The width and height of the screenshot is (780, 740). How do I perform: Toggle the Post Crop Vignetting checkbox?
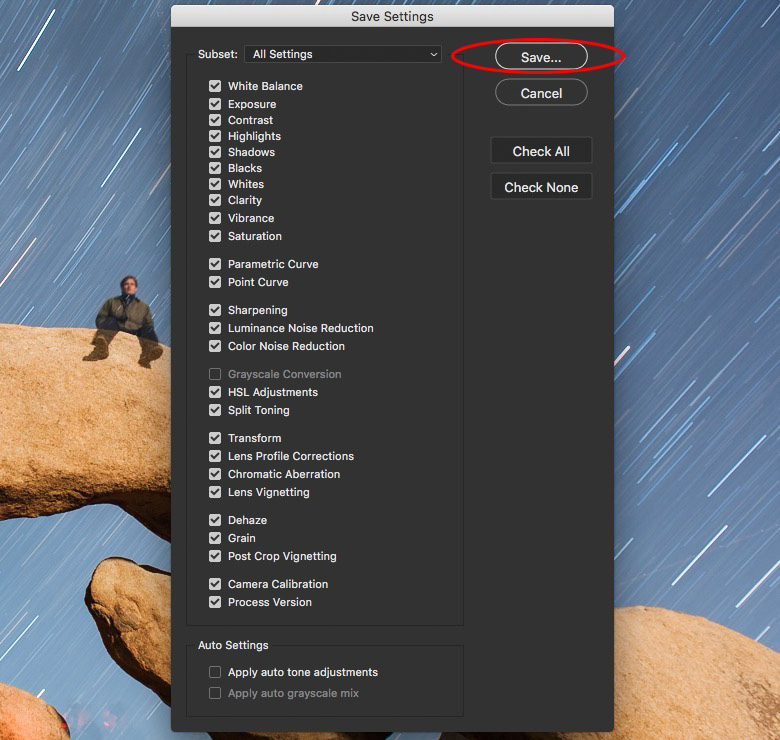coord(215,555)
